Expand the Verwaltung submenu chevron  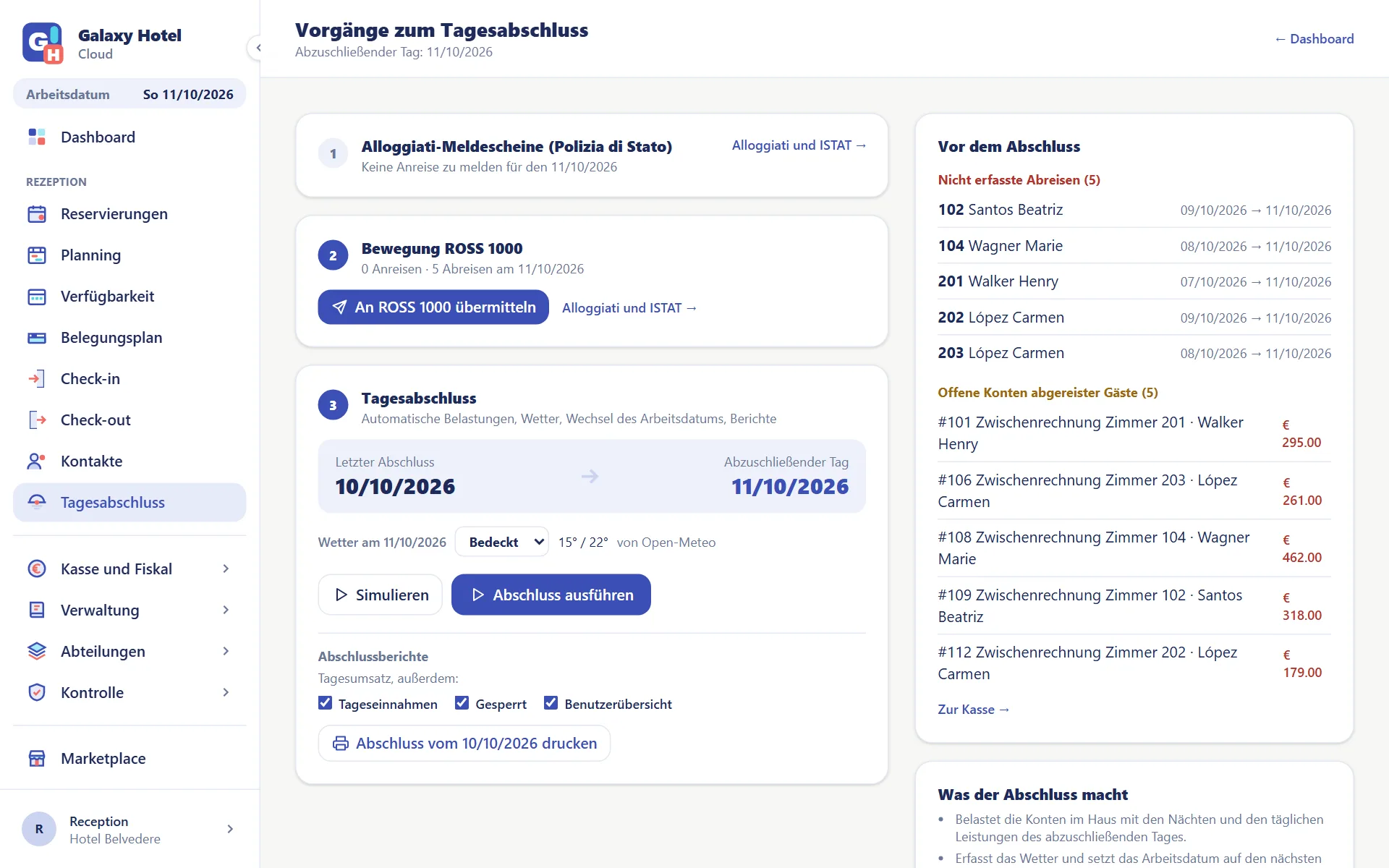pos(226,610)
